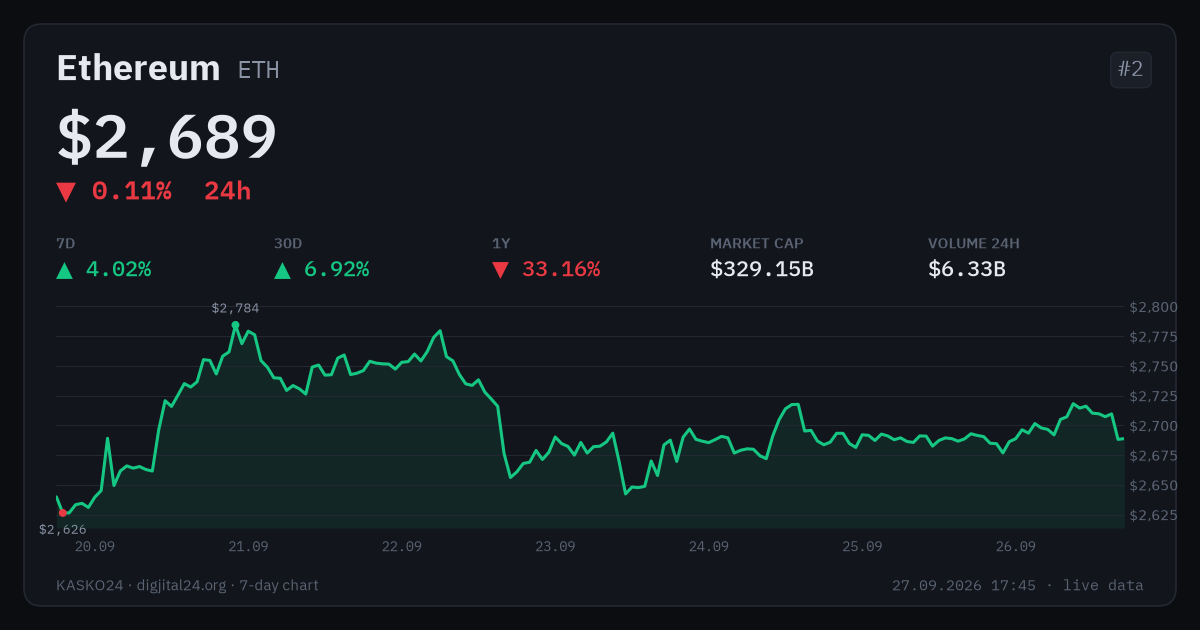The width and height of the screenshot is (1200, 630).
Task: Click the 7D label
Action: (66, 243)
